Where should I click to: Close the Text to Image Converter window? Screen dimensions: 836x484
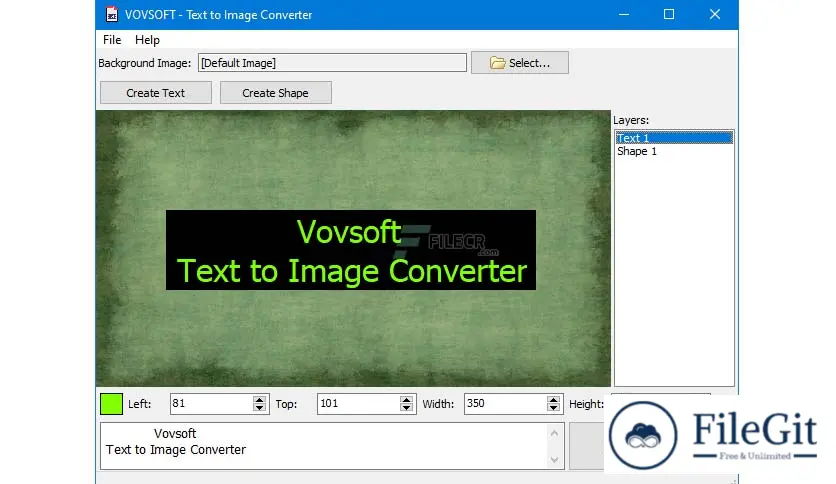click(715, 14)
